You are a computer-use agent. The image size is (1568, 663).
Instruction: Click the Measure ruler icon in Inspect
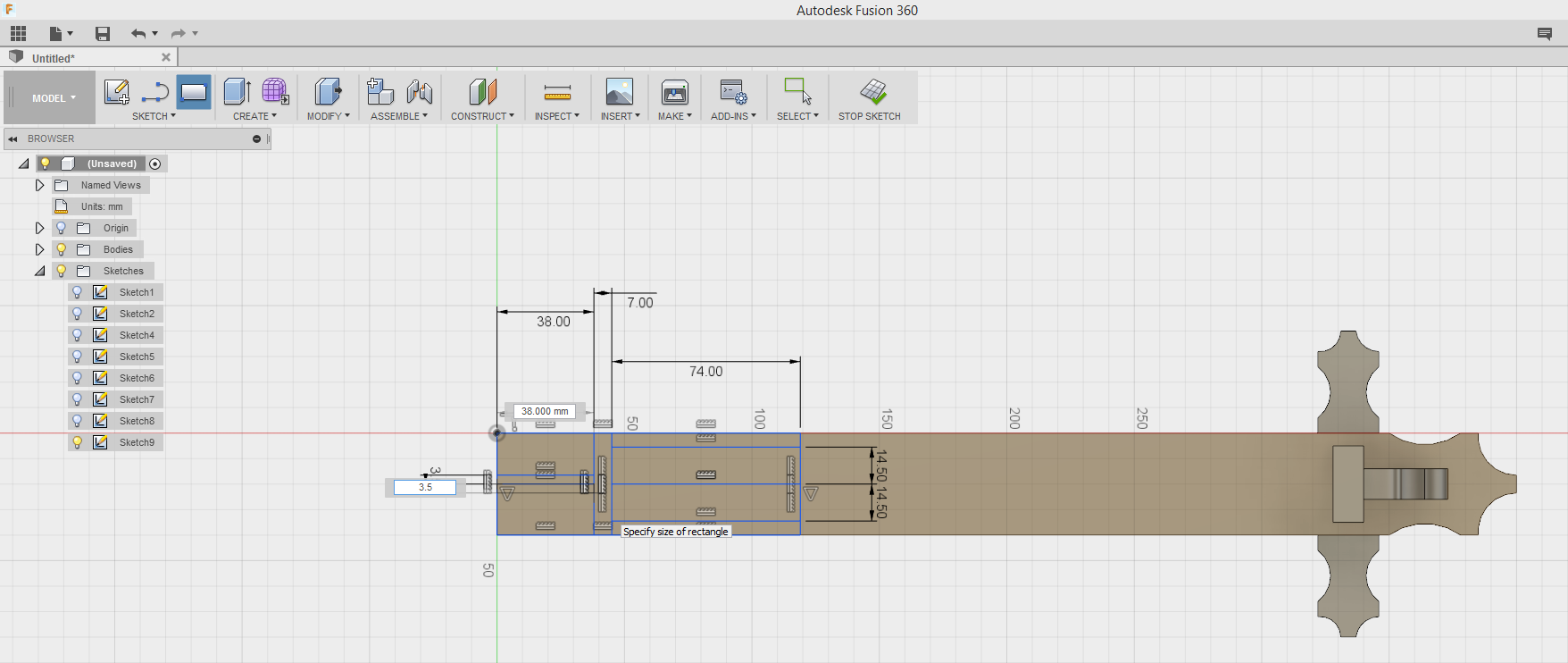coord(557,92)
